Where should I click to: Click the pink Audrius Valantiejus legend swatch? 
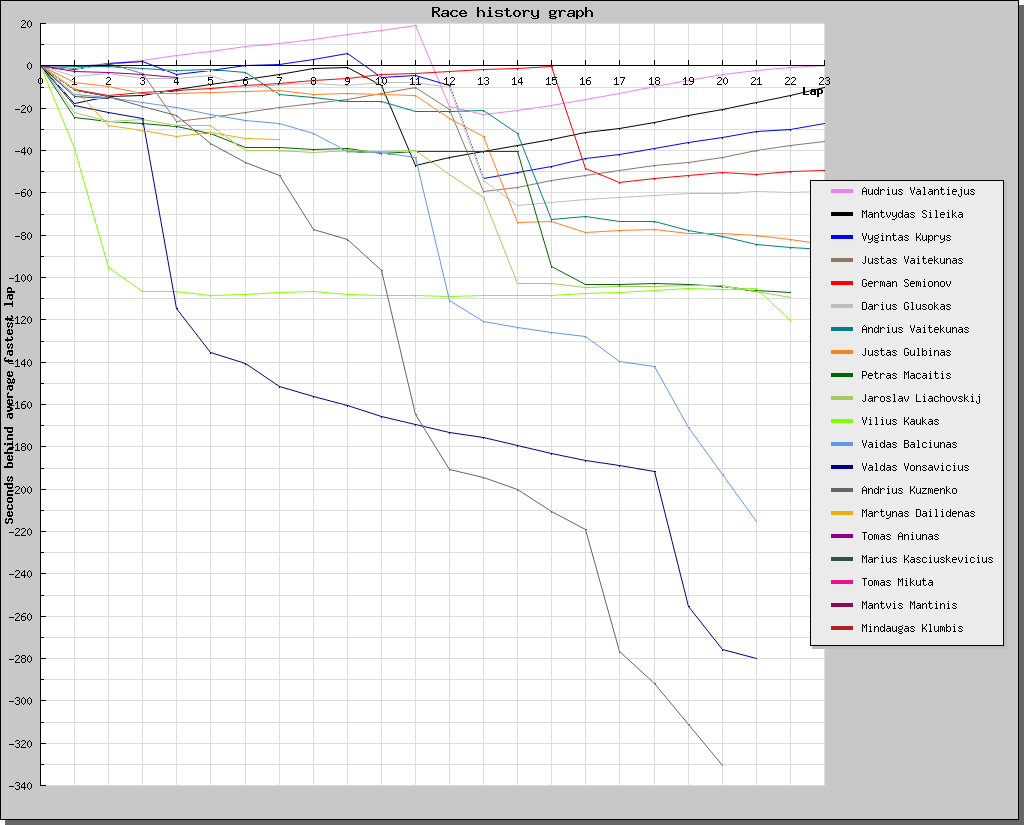click(841, 191)
